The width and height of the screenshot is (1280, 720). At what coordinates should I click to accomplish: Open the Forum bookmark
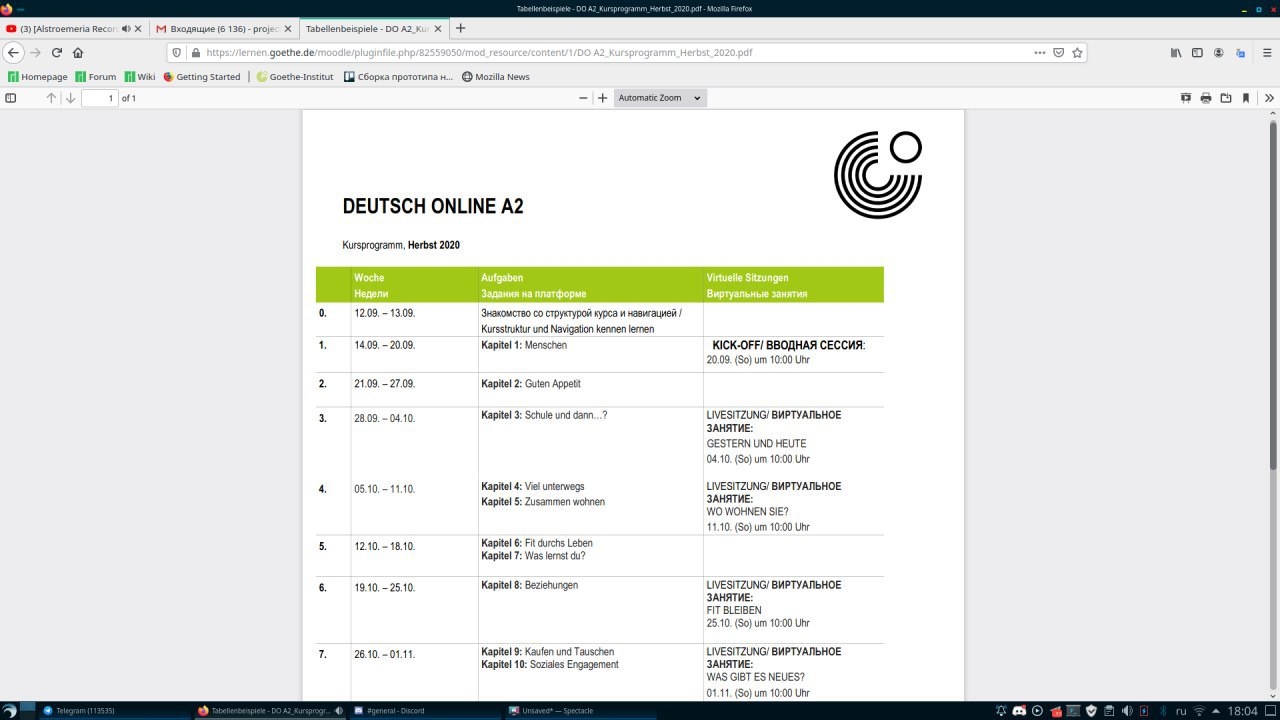point(95,76)
